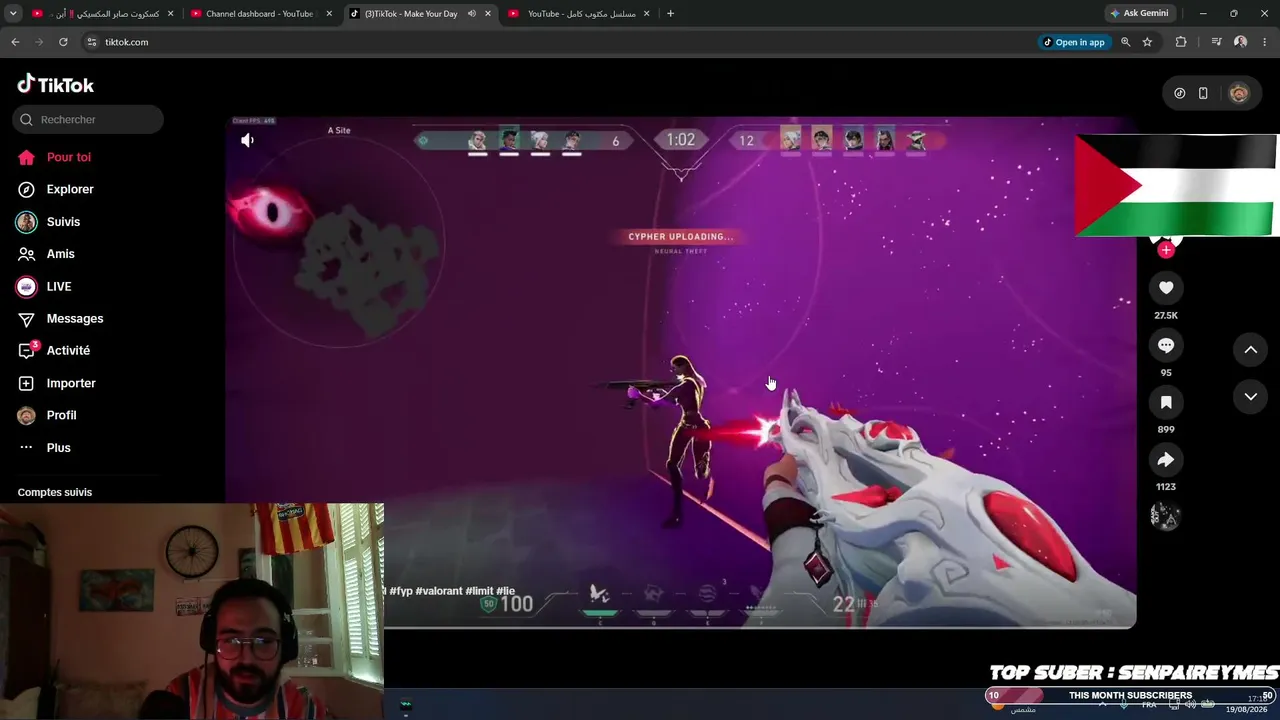
Task: Open the Chrome three-dot menu
Action: pyautogui.click(x=1266, y=42)
